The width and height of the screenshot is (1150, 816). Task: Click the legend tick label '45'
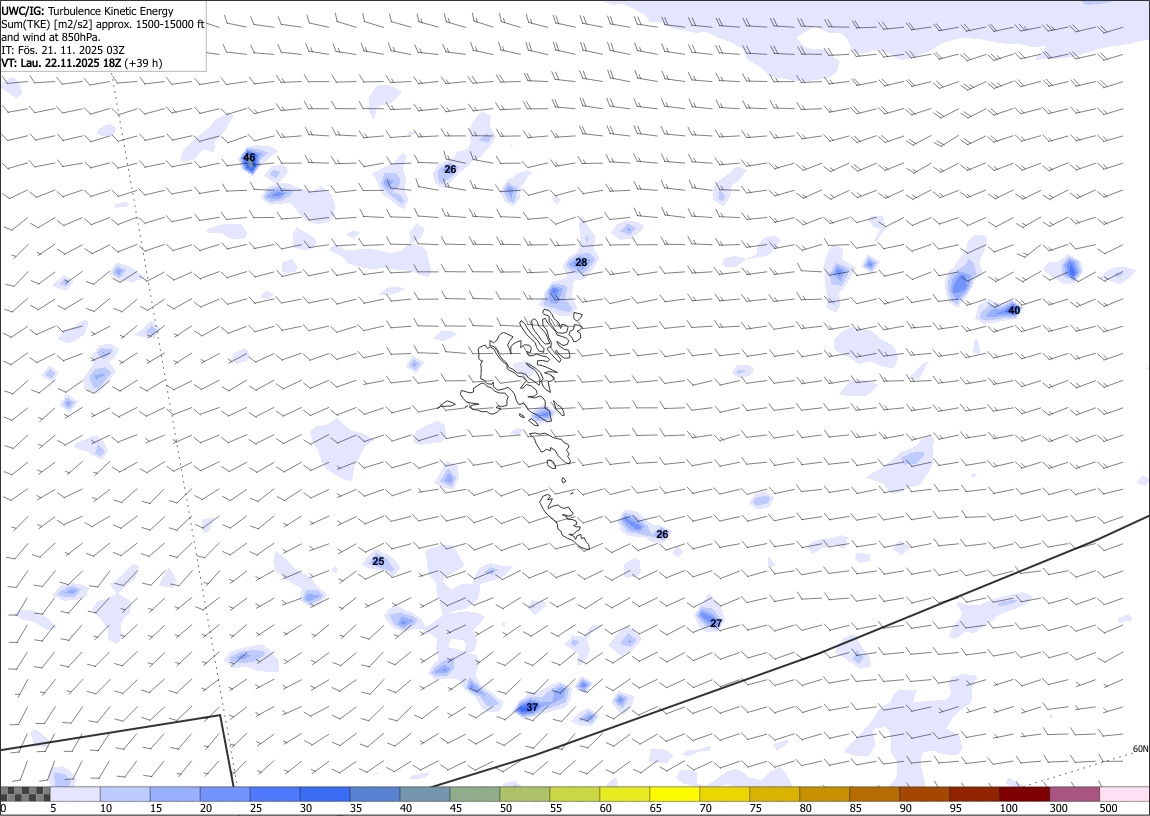click(x=455, y=808)
